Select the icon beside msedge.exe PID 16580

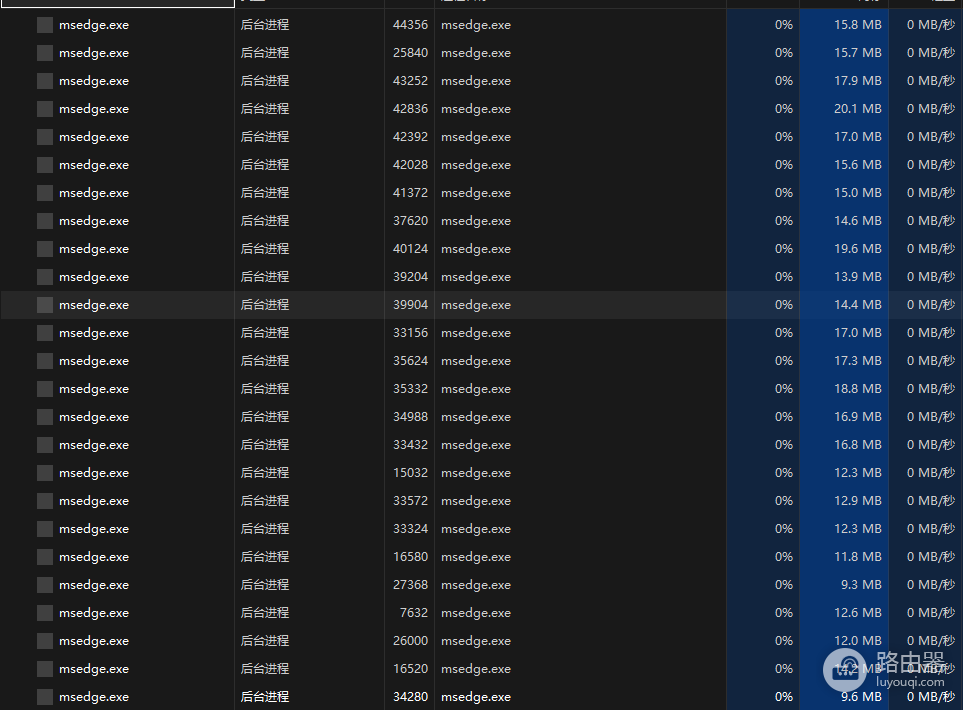[45, 557]
